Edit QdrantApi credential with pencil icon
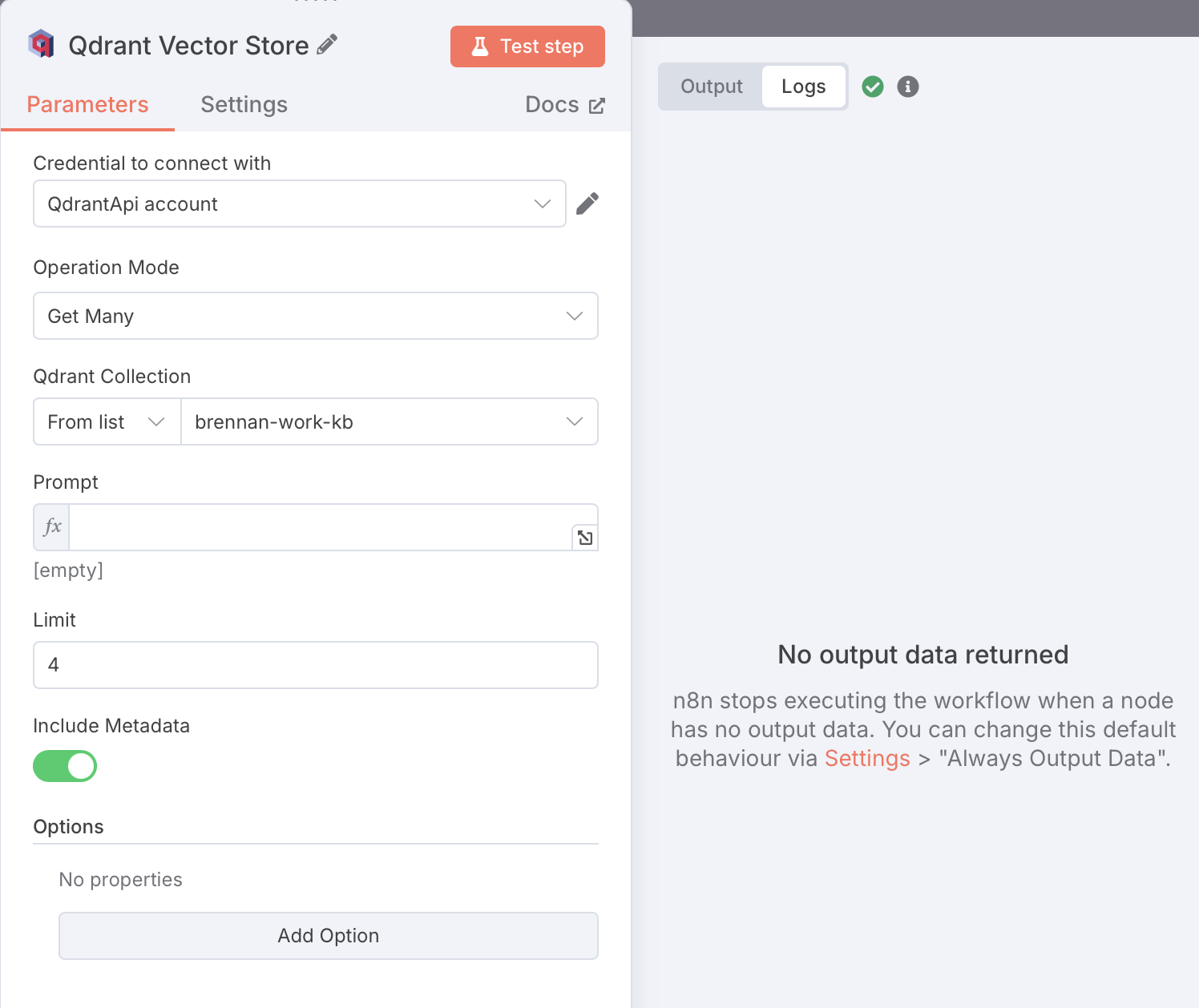Image resolution: width=1199 pixels, height=1008 pixels. [587, 204]
